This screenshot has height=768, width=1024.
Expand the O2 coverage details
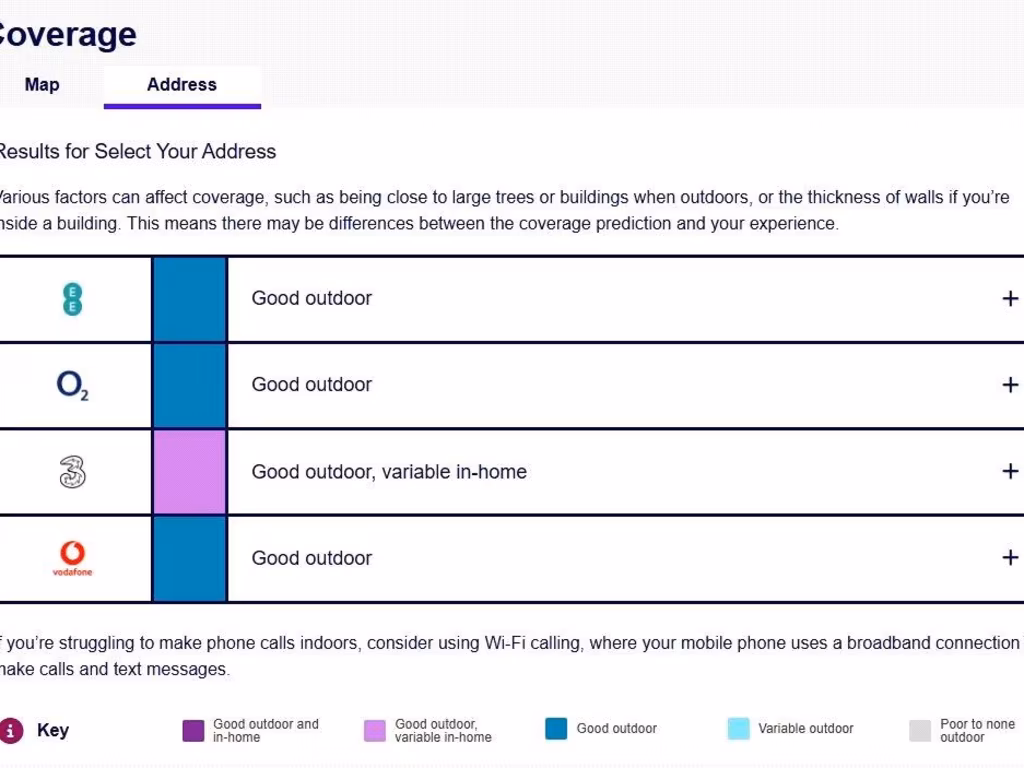1010,385
